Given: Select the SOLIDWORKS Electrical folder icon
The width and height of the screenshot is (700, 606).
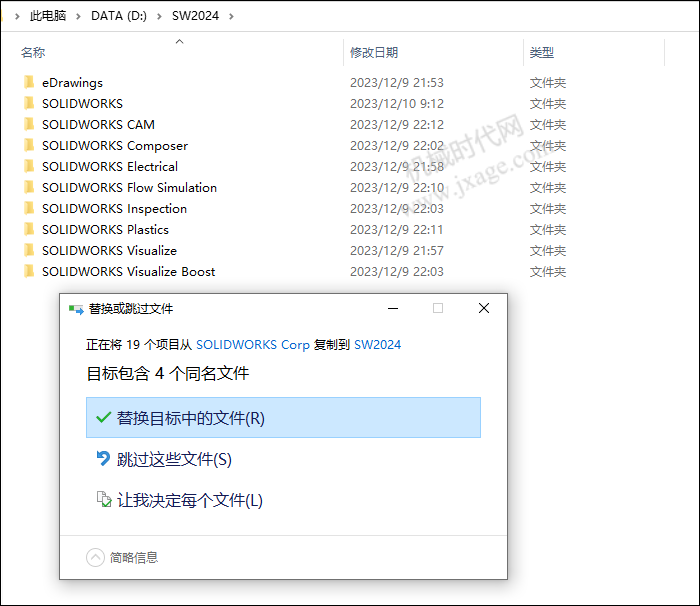Looking at the screenshot, I should pyautogui.click(x=29, y=166).
